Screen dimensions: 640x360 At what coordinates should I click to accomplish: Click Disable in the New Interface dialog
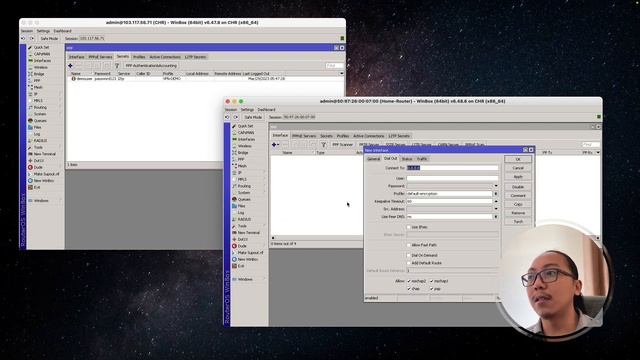point(518,187)
